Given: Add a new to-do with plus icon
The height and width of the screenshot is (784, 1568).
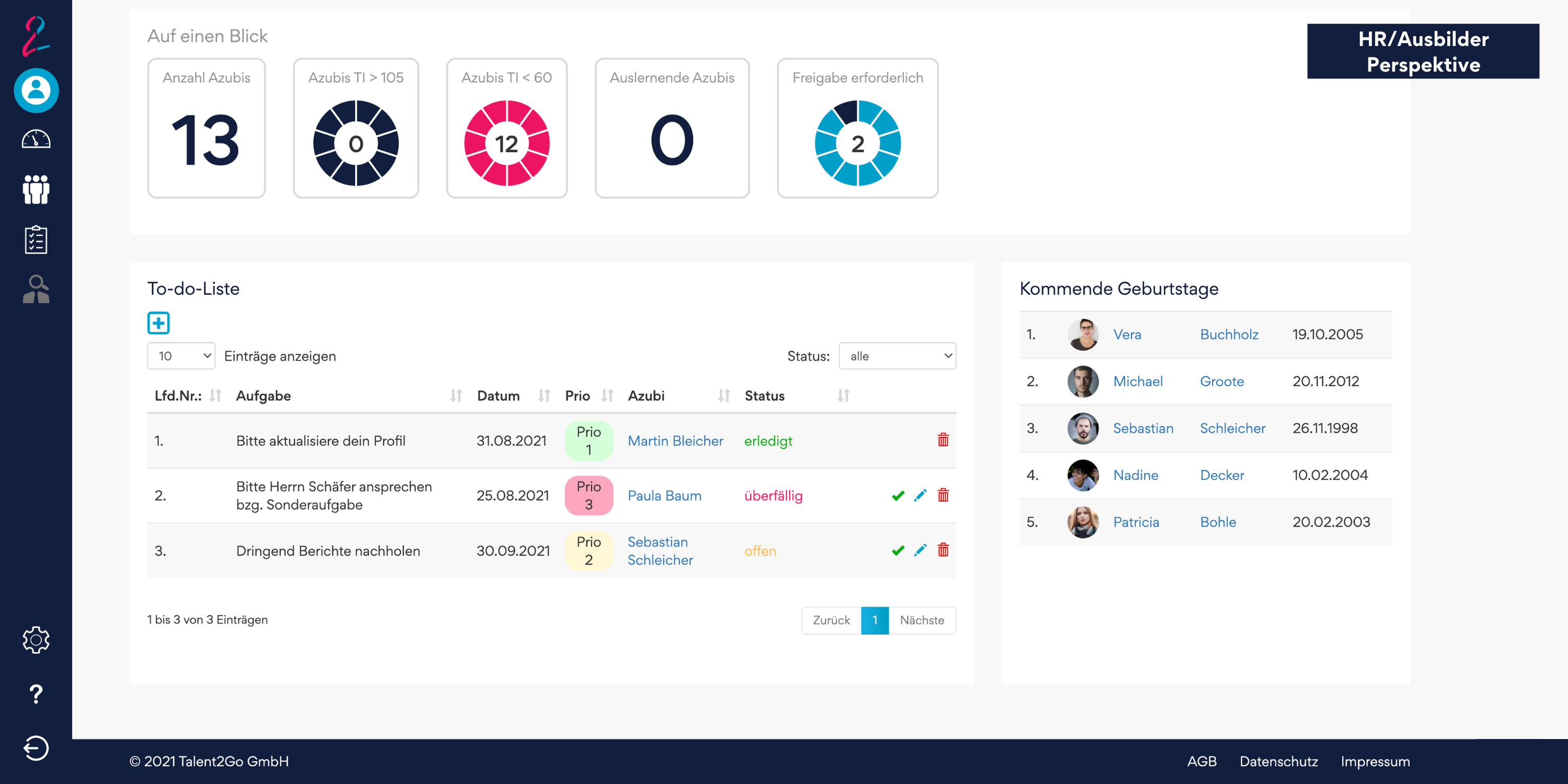Looking at the screenshot, I should coord(158,322).
